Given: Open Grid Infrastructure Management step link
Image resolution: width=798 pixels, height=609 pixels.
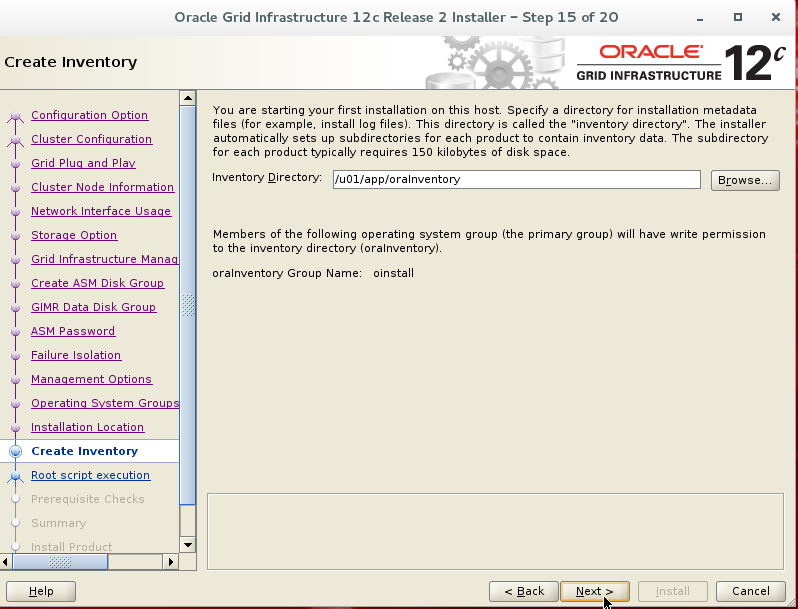Looking at the screenshot, I should (x=104, y=259).
